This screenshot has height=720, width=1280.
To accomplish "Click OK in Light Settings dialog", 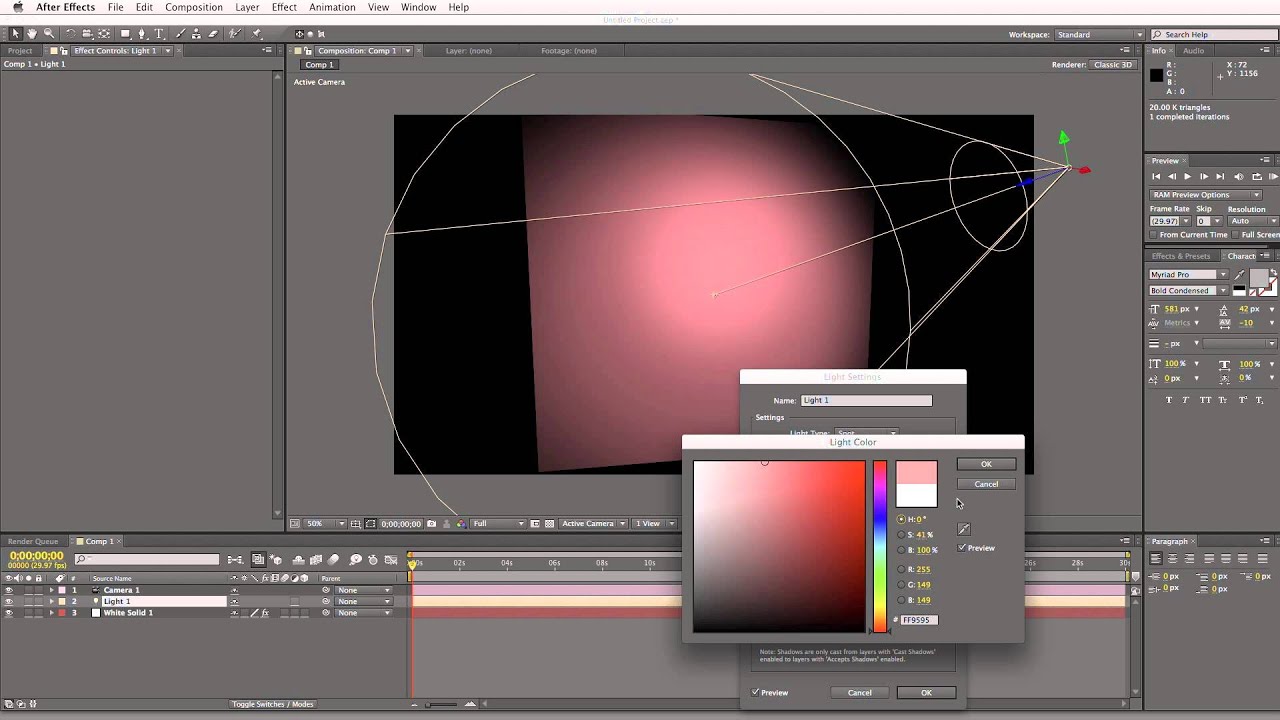I will (x=926, y=692).
